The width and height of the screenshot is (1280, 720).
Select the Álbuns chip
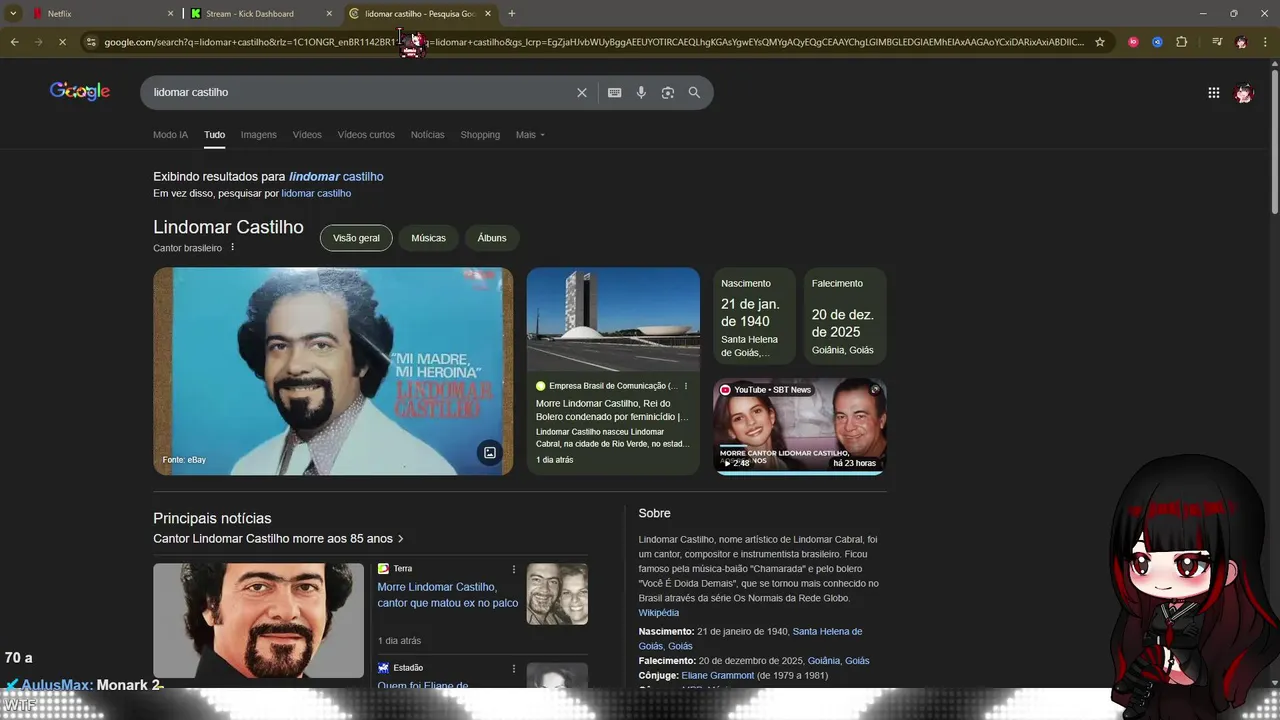492,238
